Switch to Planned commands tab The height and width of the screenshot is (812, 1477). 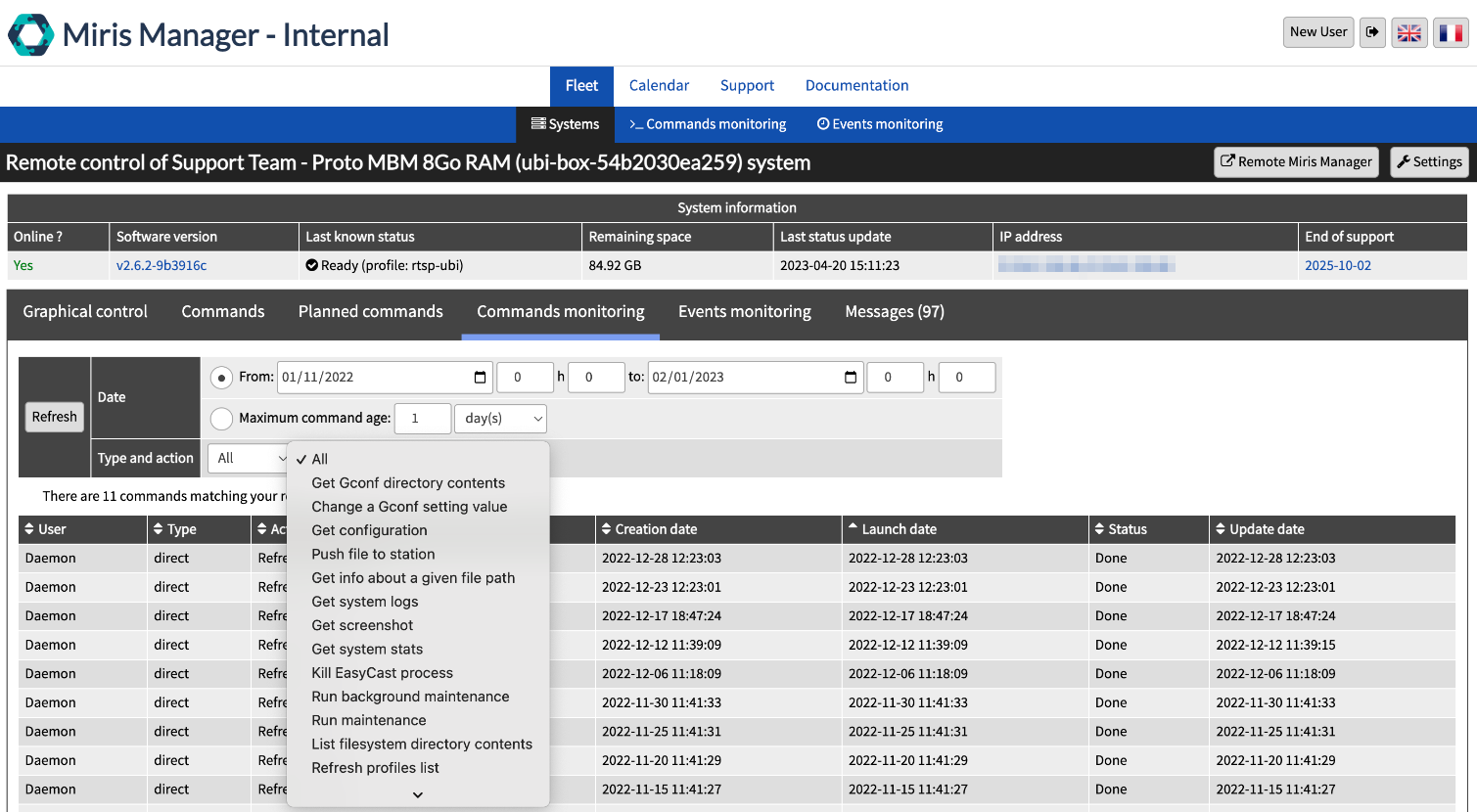371,312
